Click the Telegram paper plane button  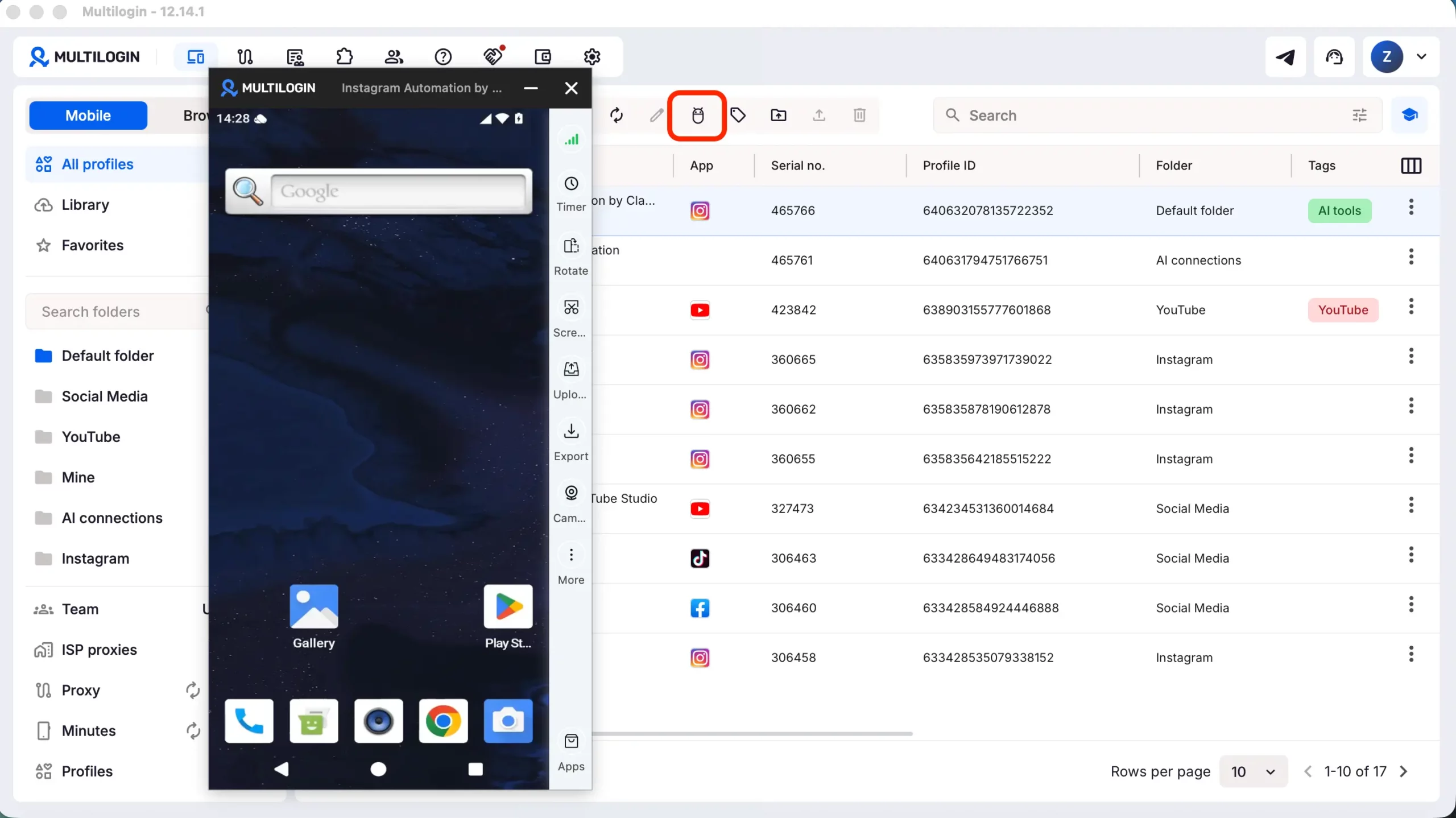1285,56
